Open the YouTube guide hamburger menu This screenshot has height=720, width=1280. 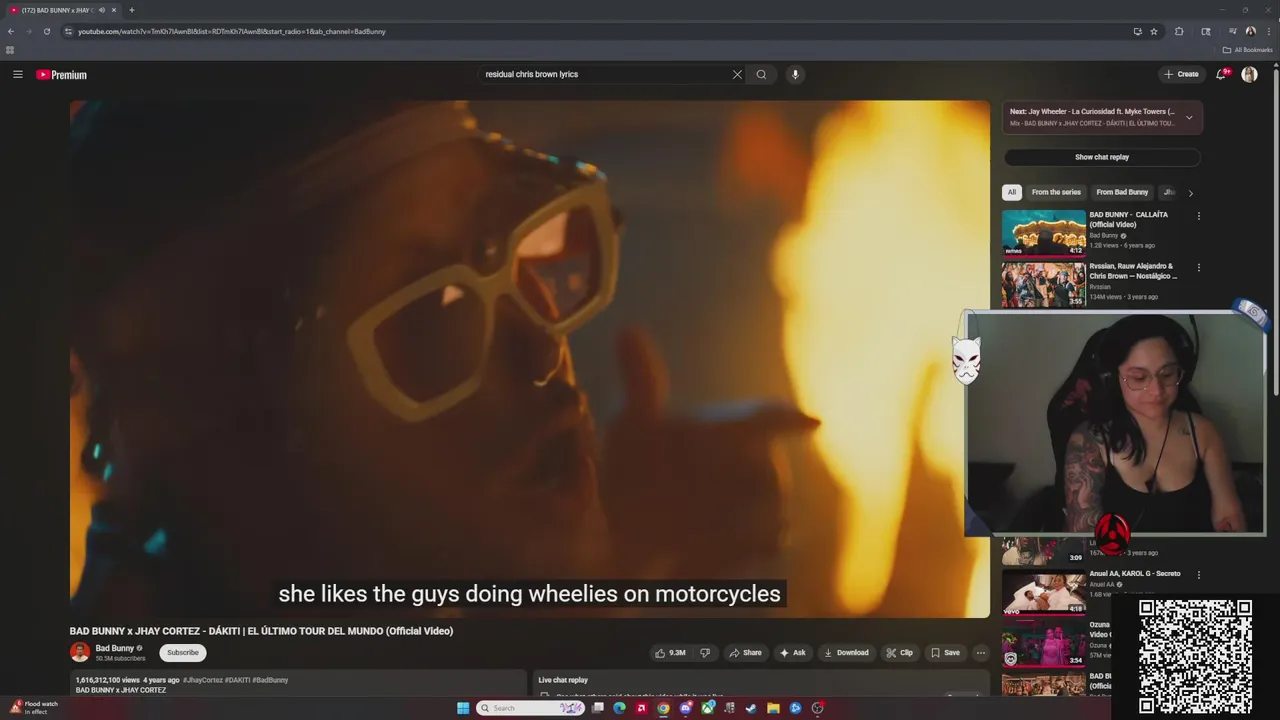point(17,74)
